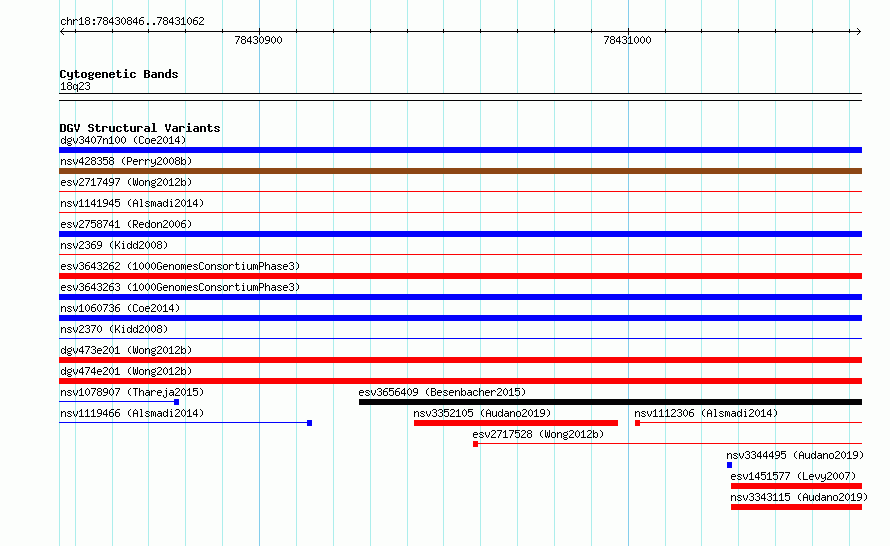Click the blue bar under esv2758741 (Redon2006)
This screenshot has width=890, height=546.
[460, 234]
